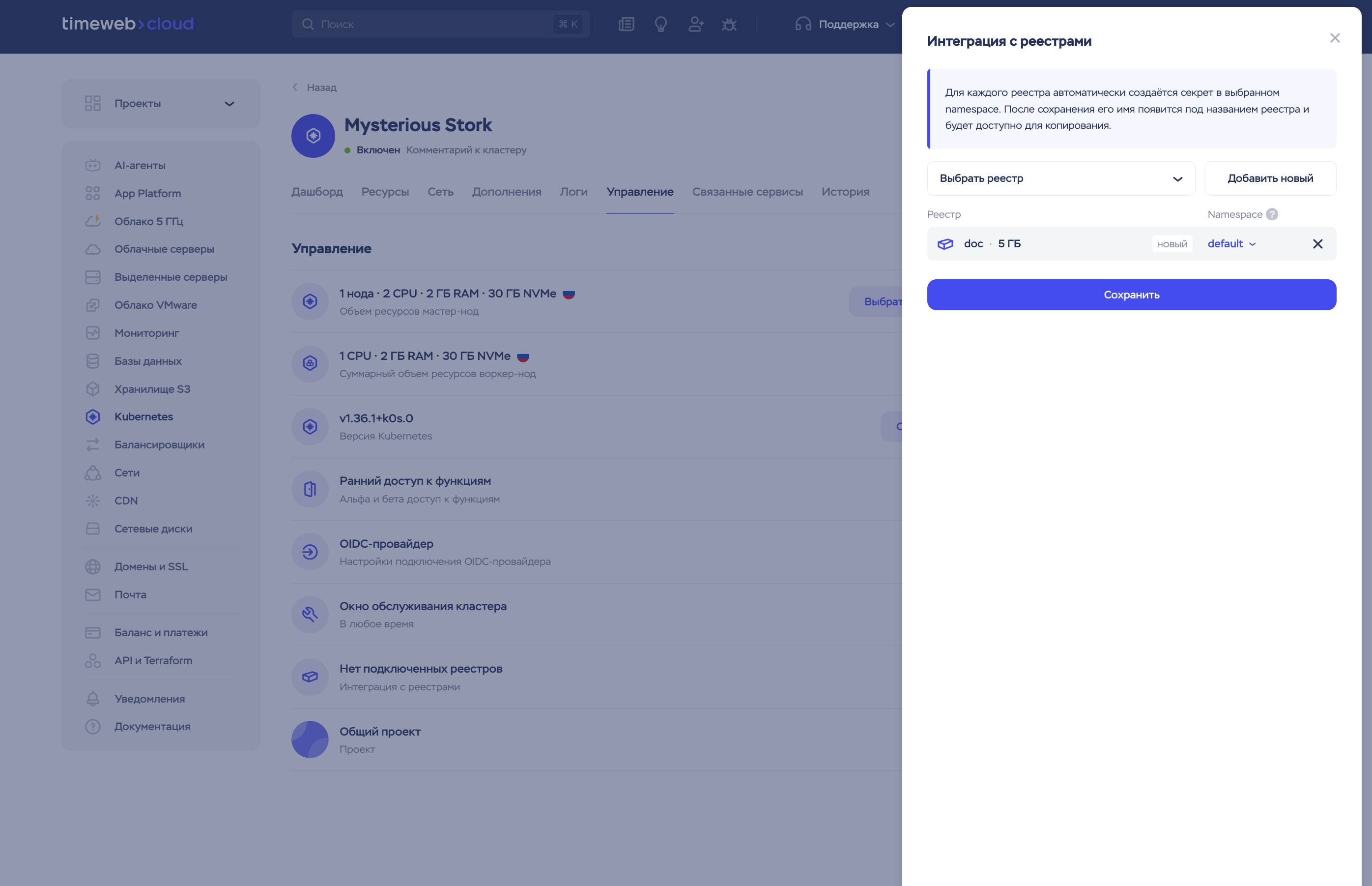Click the Kubernetes sidebar icon

92,416
